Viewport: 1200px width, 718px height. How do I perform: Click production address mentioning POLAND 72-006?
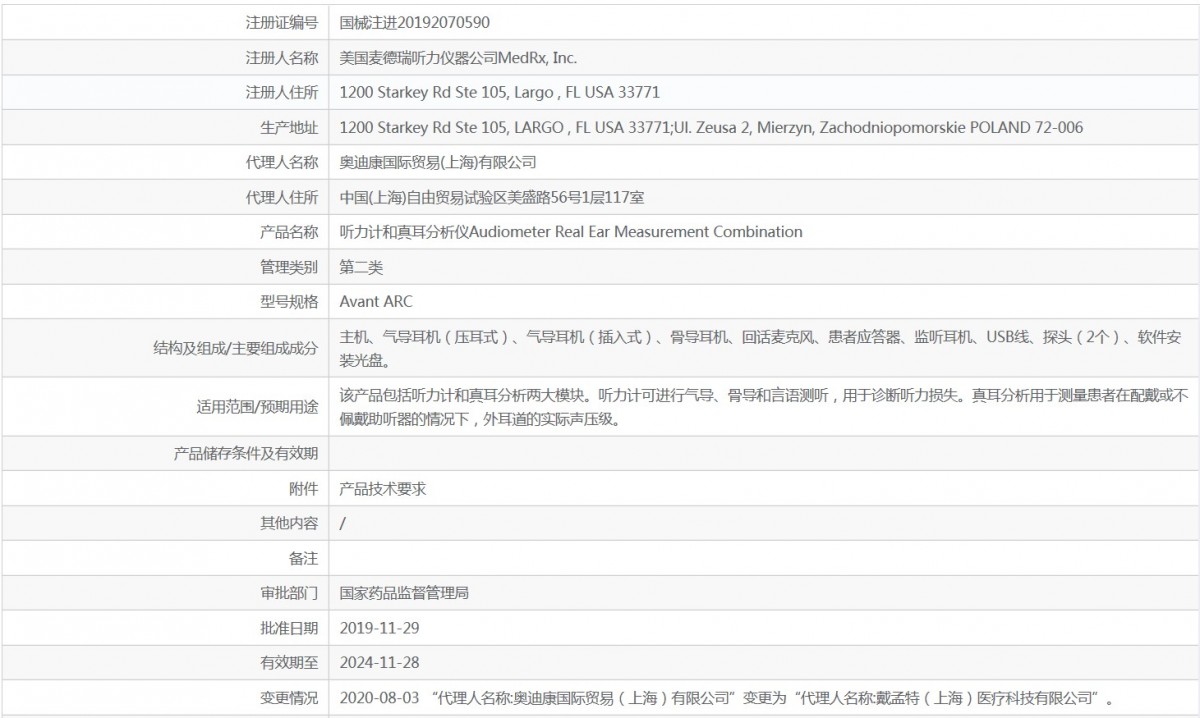click(711, 127)
